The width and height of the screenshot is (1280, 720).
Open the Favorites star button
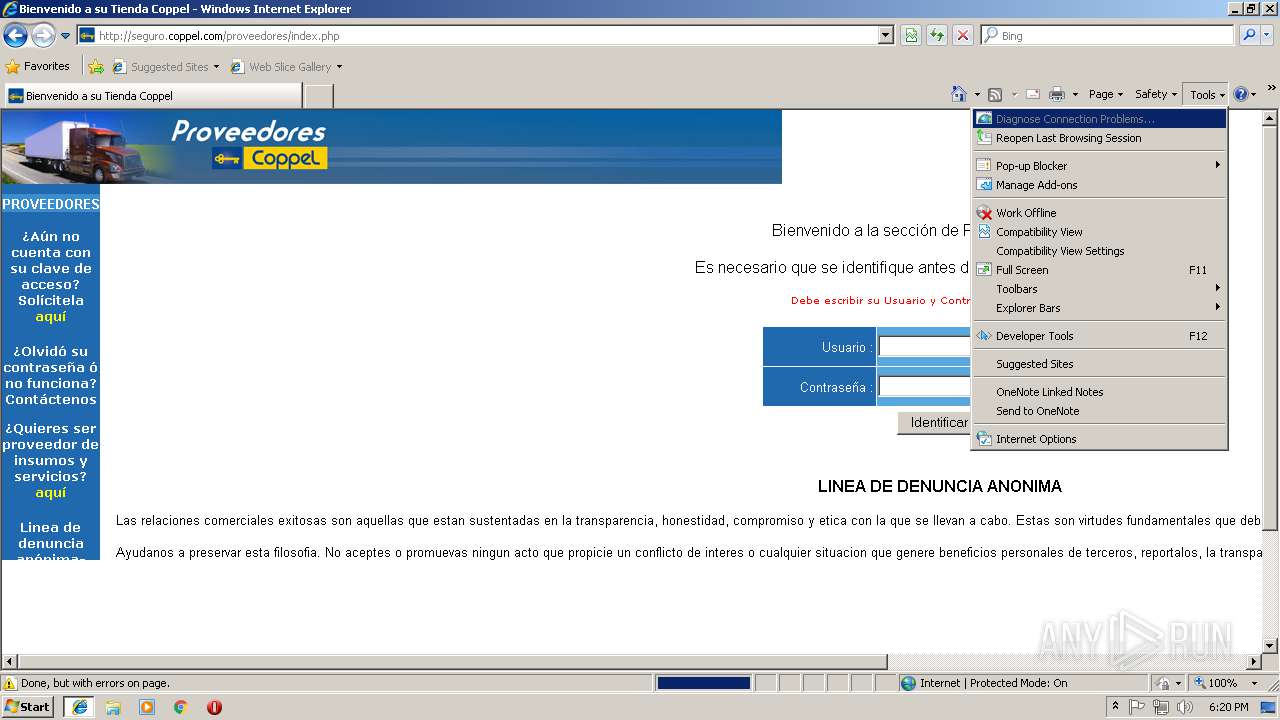pyautogui.click(x=38, y=66)
